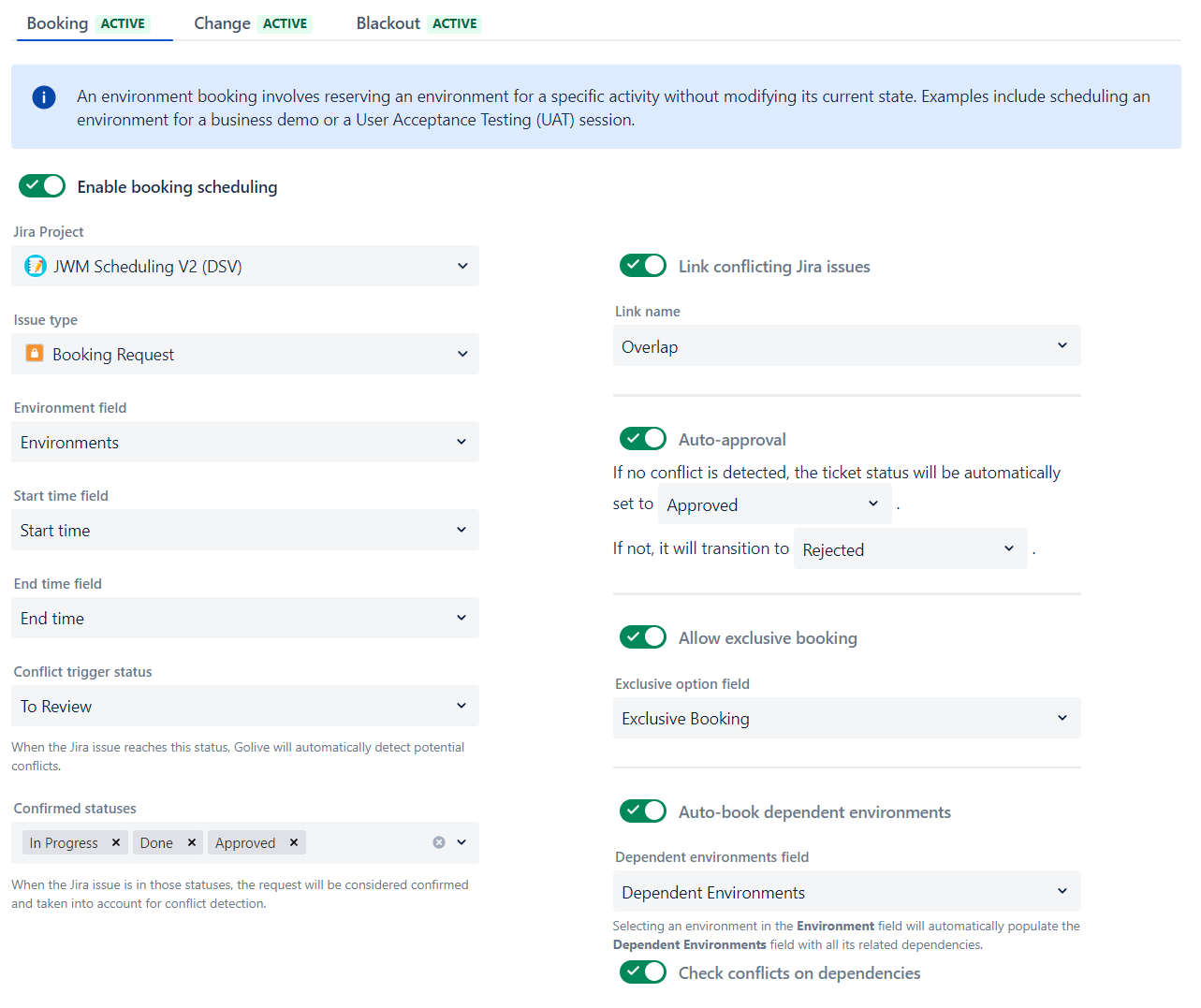Click the blue info icon in banner
1201x1008 pixels.
coord(44,97)
